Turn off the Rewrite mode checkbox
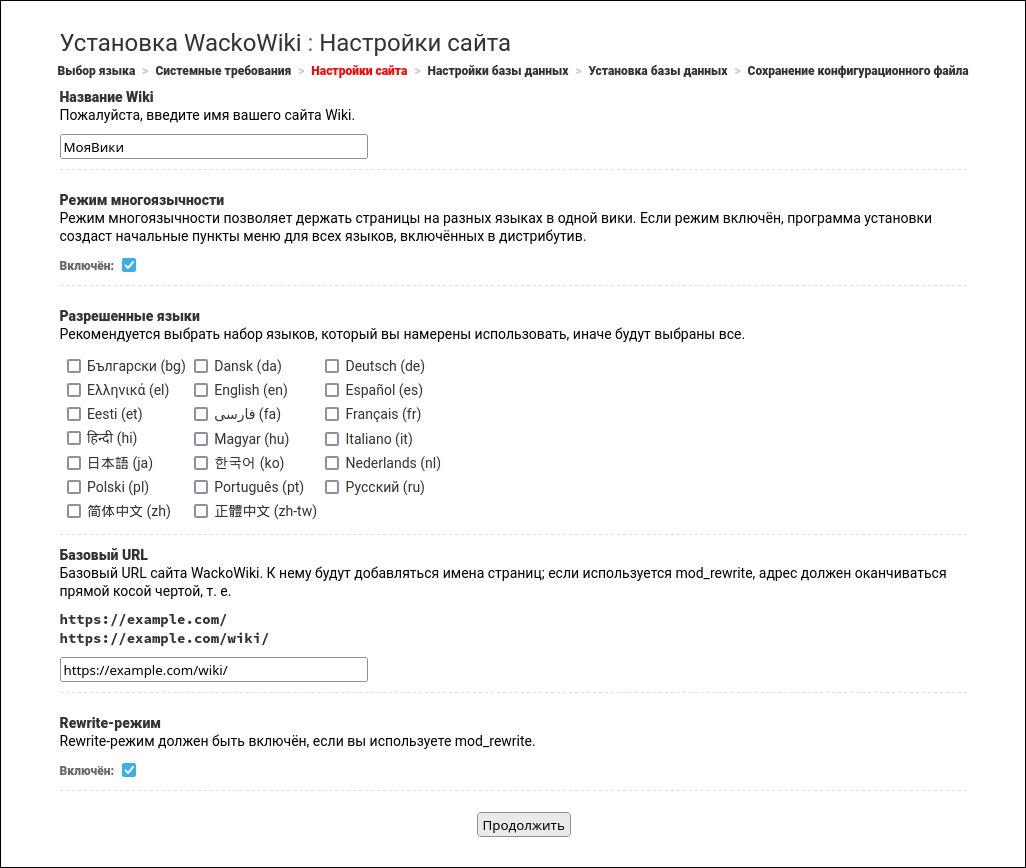 coord(129,770)
